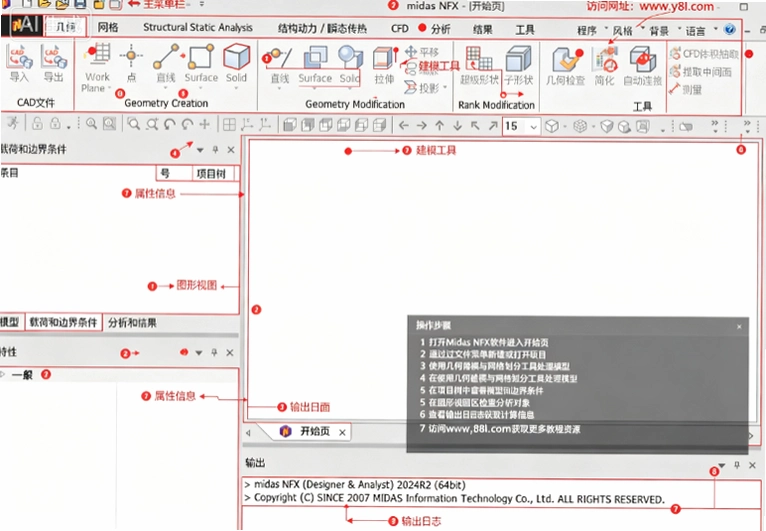Viewport: 766px width, 531px height.
Task: Select the 拉伸 extrude tool
Action: point(384,65)
